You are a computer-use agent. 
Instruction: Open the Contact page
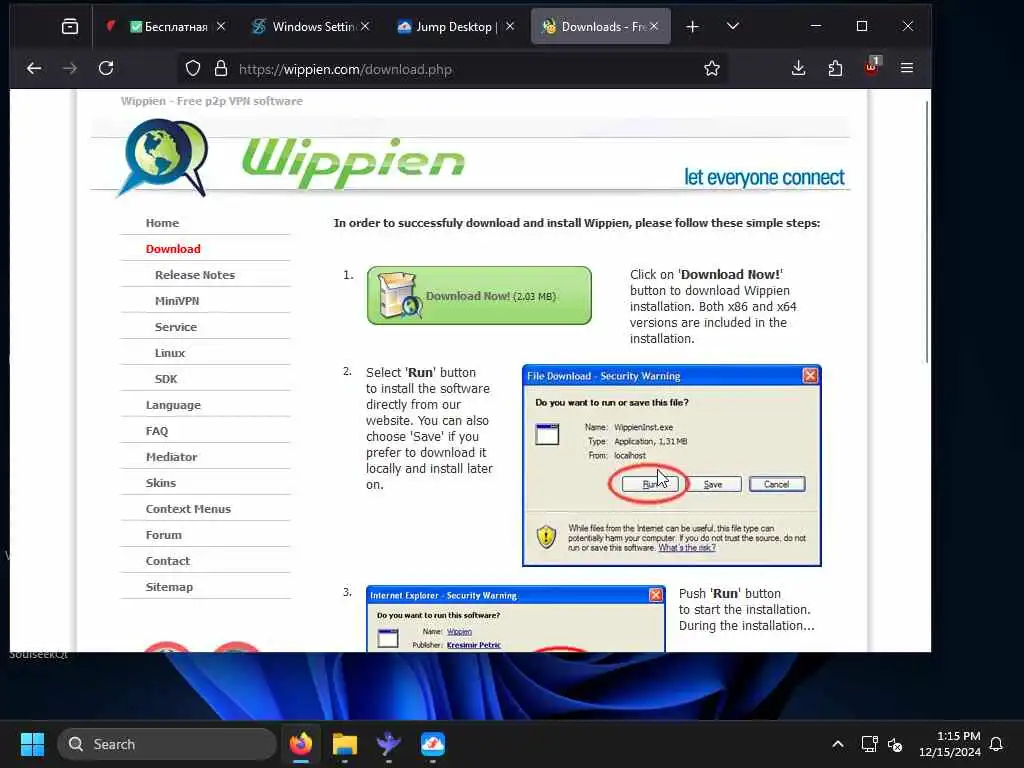(167, 561)
